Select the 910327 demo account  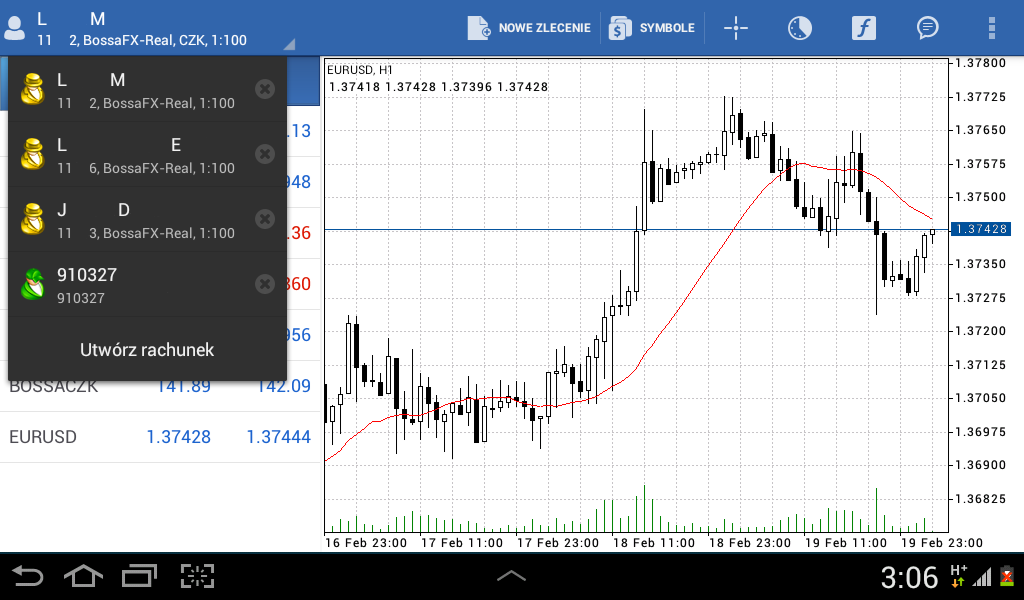click(147, 285)
